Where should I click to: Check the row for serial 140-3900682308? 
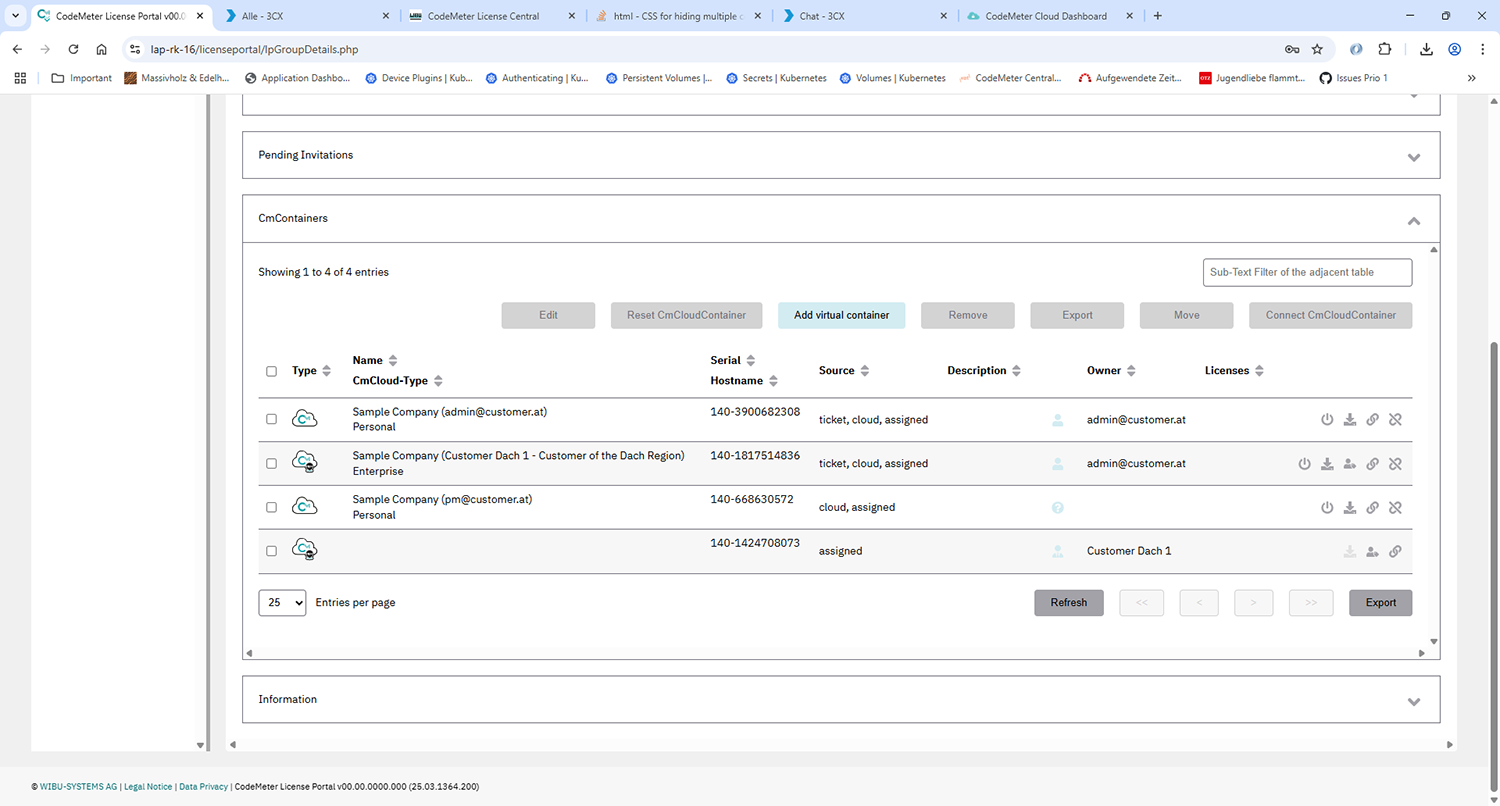point(271,419)
